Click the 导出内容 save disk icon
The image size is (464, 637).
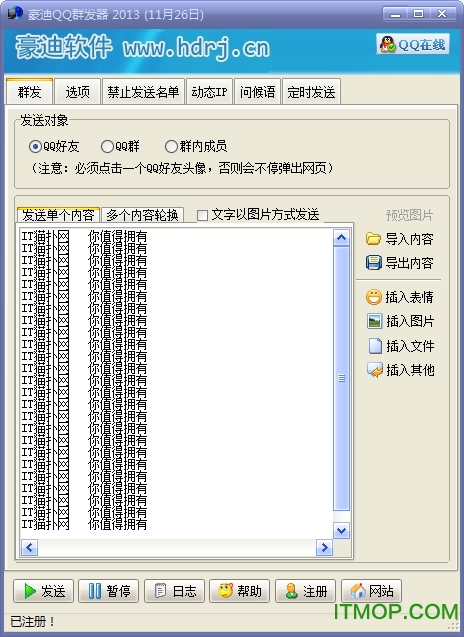coord(373,263)
